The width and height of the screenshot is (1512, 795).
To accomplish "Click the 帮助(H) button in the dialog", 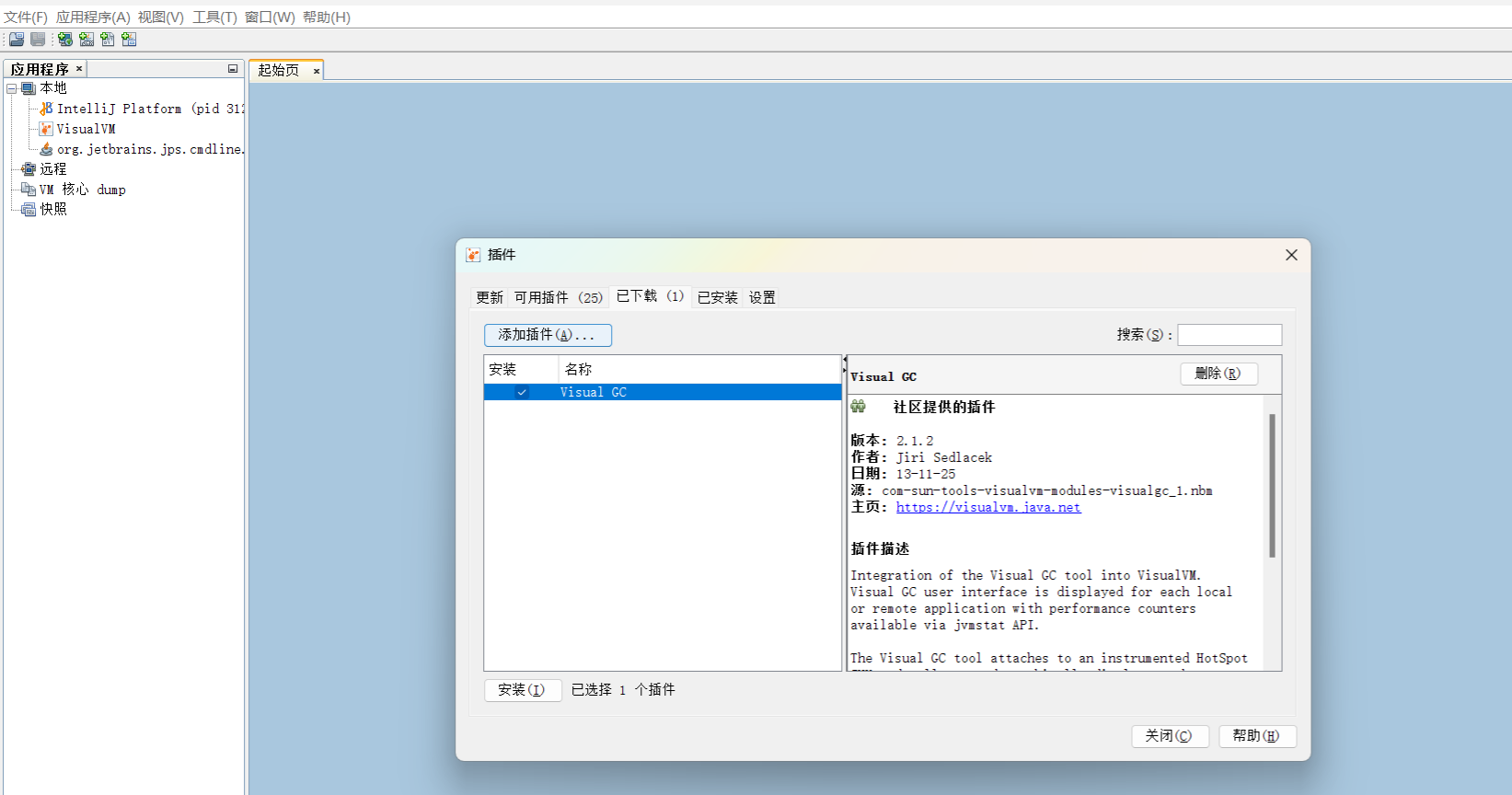I will (1256, 736).
